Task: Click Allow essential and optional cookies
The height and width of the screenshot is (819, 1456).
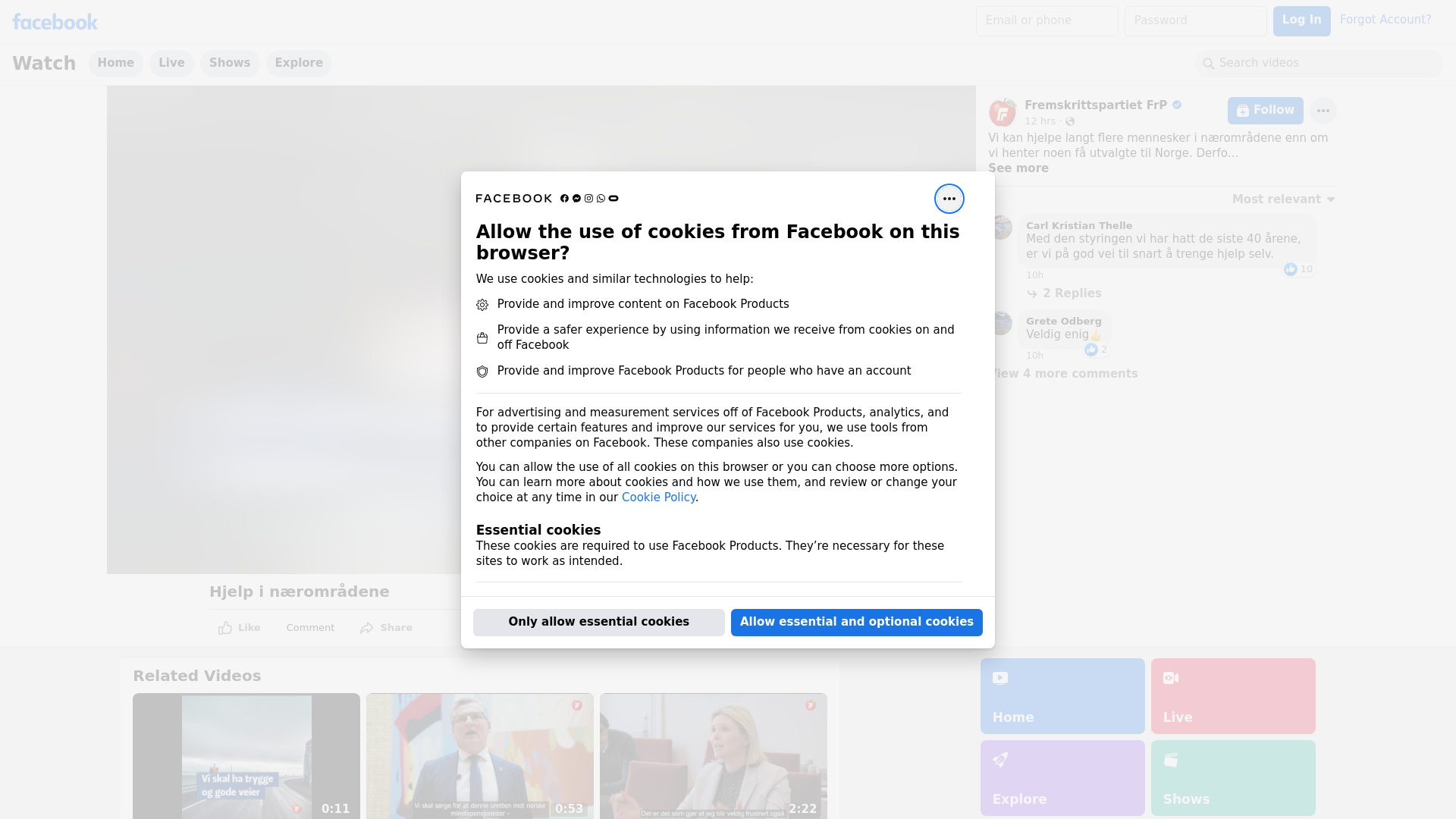Action: click(x=856, y=623)
